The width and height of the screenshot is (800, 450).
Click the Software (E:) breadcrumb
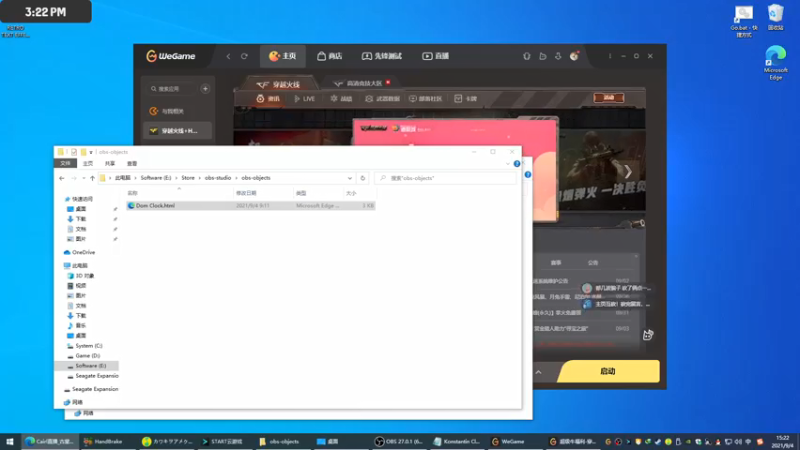coord(156,178)
